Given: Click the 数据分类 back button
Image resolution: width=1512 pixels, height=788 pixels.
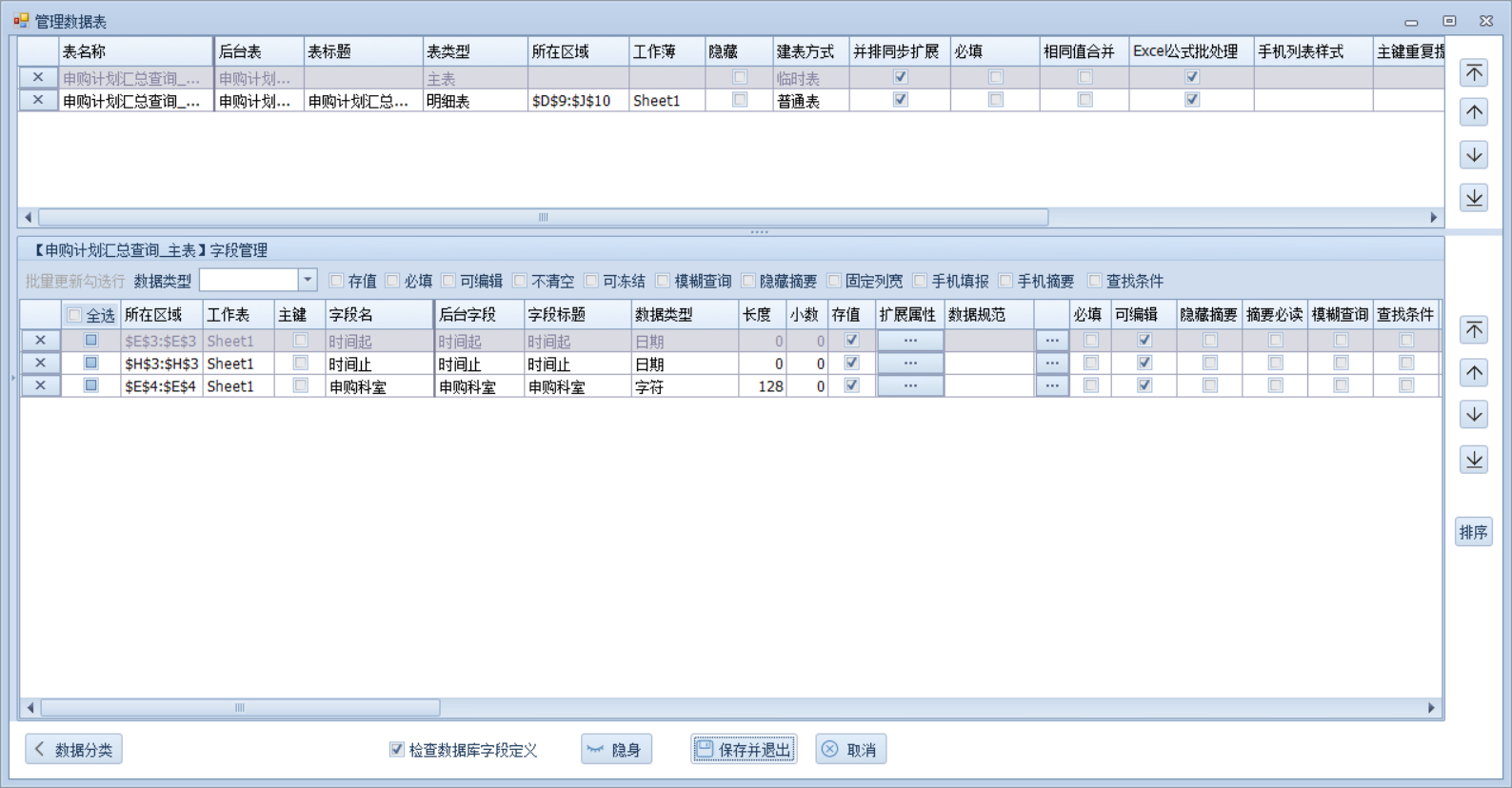Looking at the screenshot, I should (74, 750).
